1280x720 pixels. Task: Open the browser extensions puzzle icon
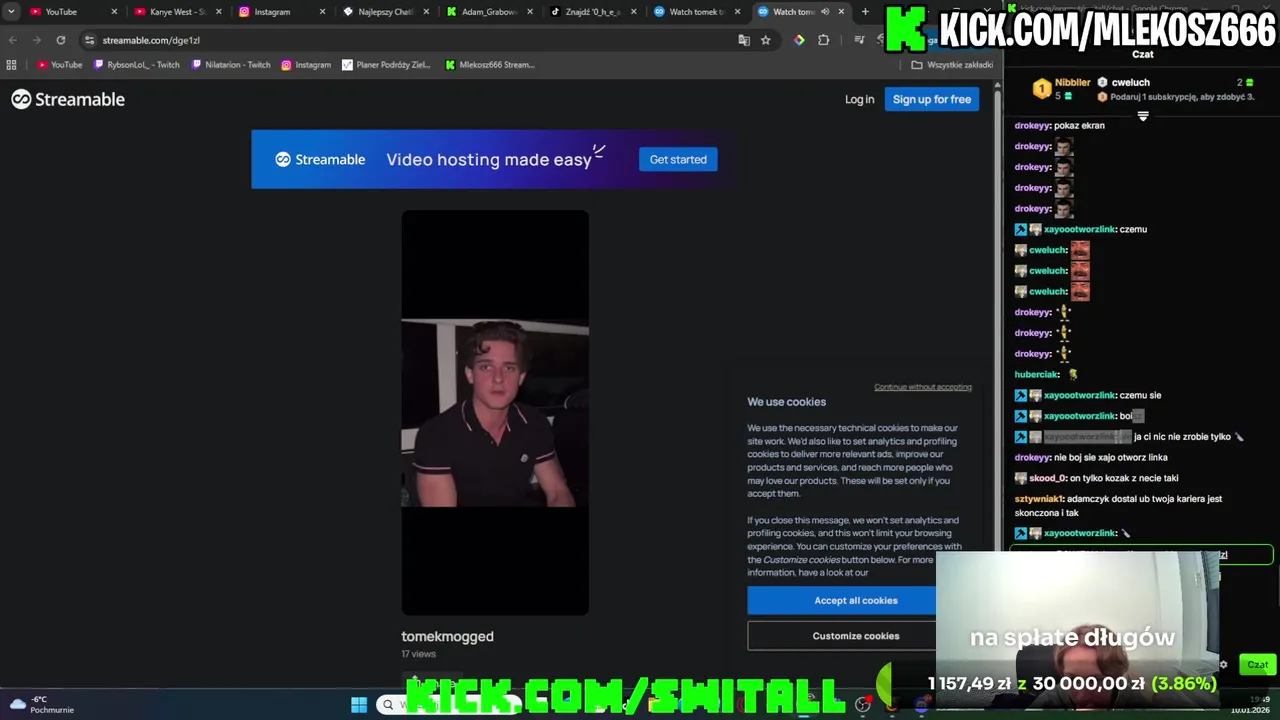coord(823,40)
